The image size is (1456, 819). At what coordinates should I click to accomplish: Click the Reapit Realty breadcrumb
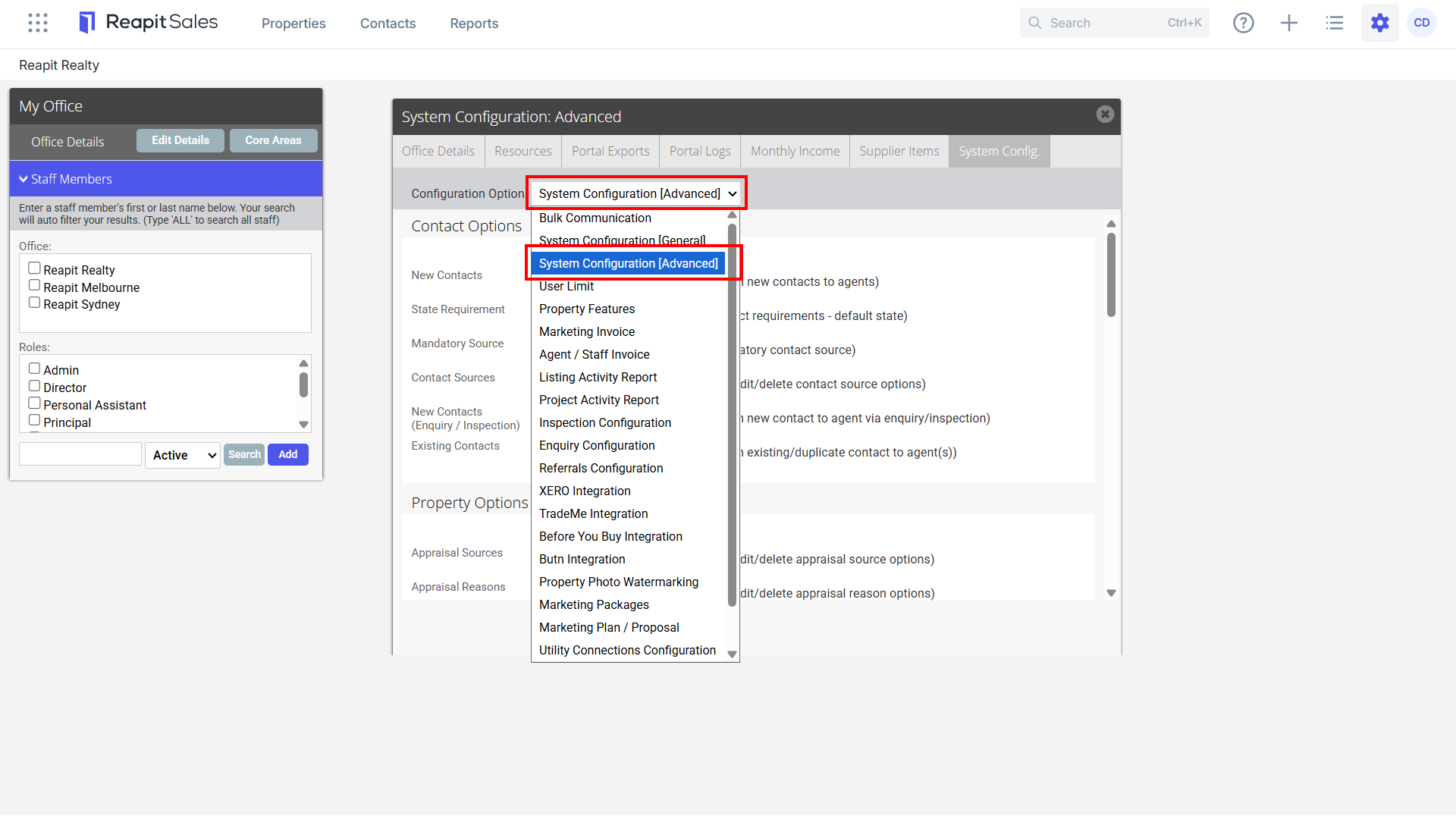pos(59,65)
